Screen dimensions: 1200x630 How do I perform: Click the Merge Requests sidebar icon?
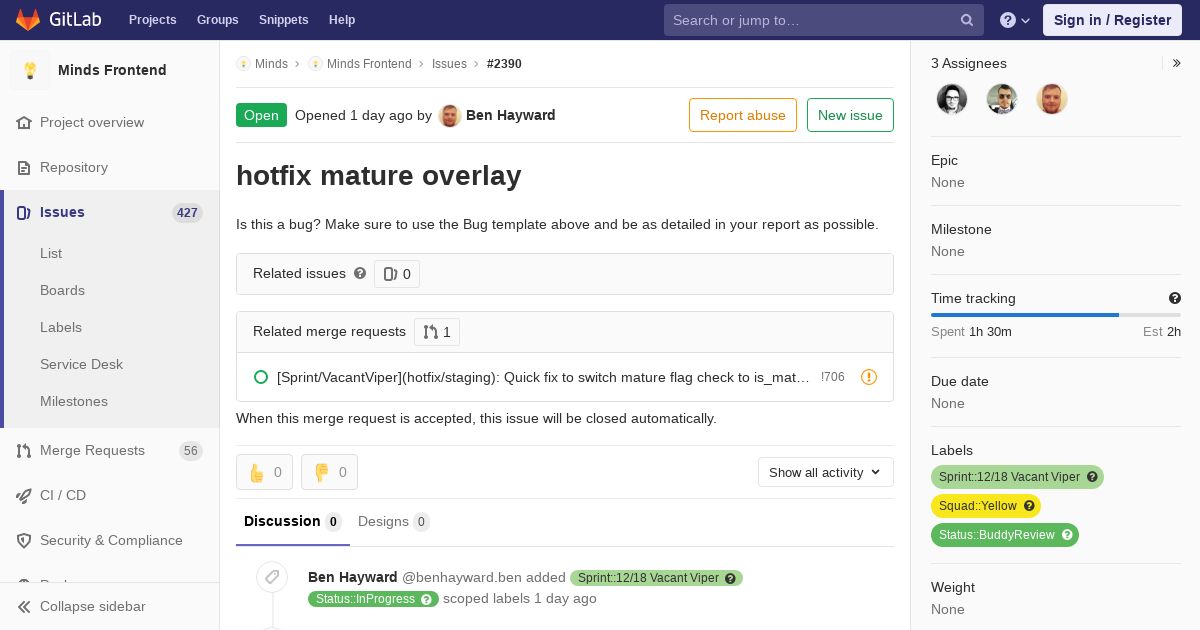[24, 451]
